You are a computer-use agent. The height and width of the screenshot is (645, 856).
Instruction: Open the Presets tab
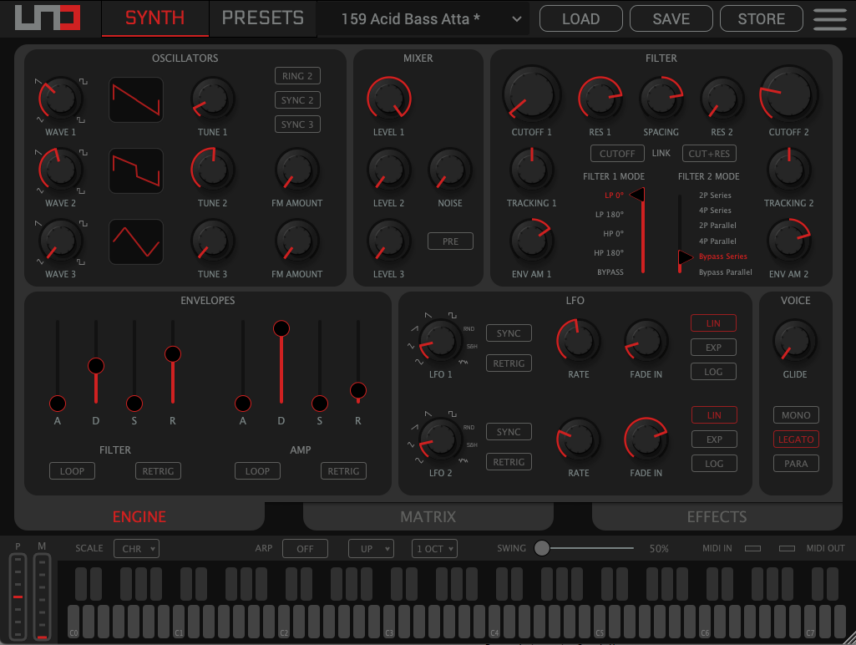[262, 18]
